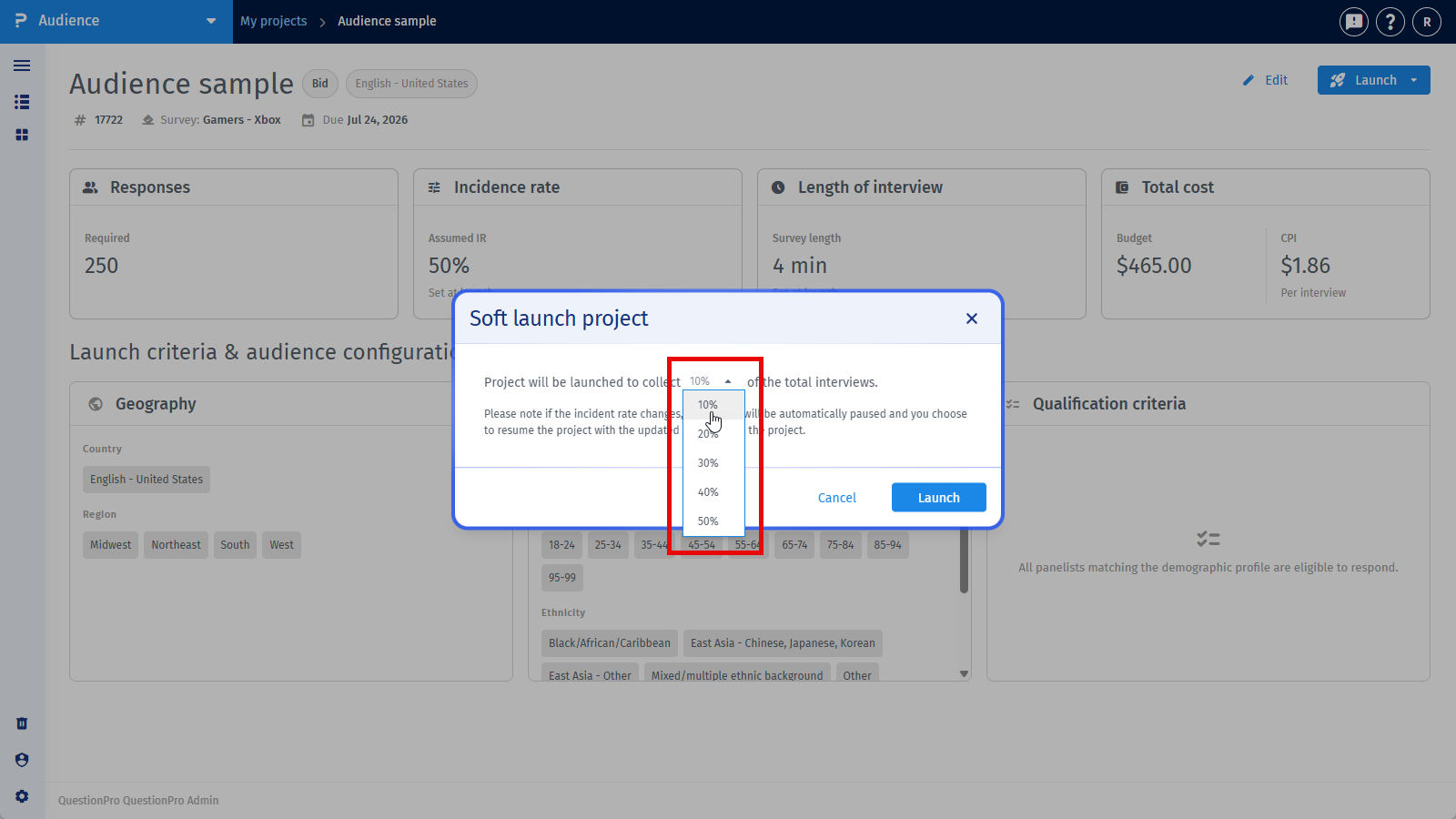1456x819 pixels.
Task: Expand the Launch button dropdown arrow
Action: (1414, 80)
